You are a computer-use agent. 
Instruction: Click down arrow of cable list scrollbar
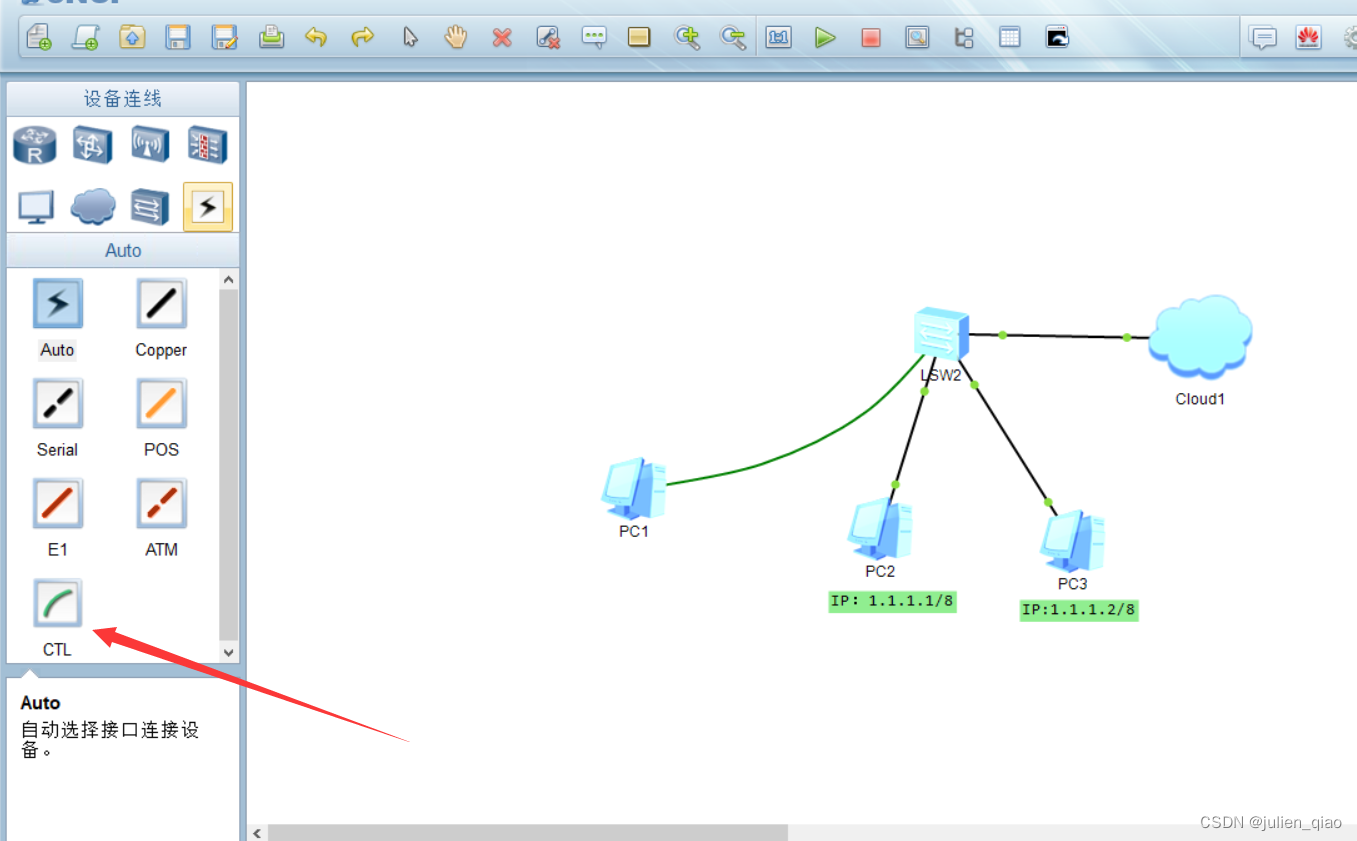click(229, 652)
